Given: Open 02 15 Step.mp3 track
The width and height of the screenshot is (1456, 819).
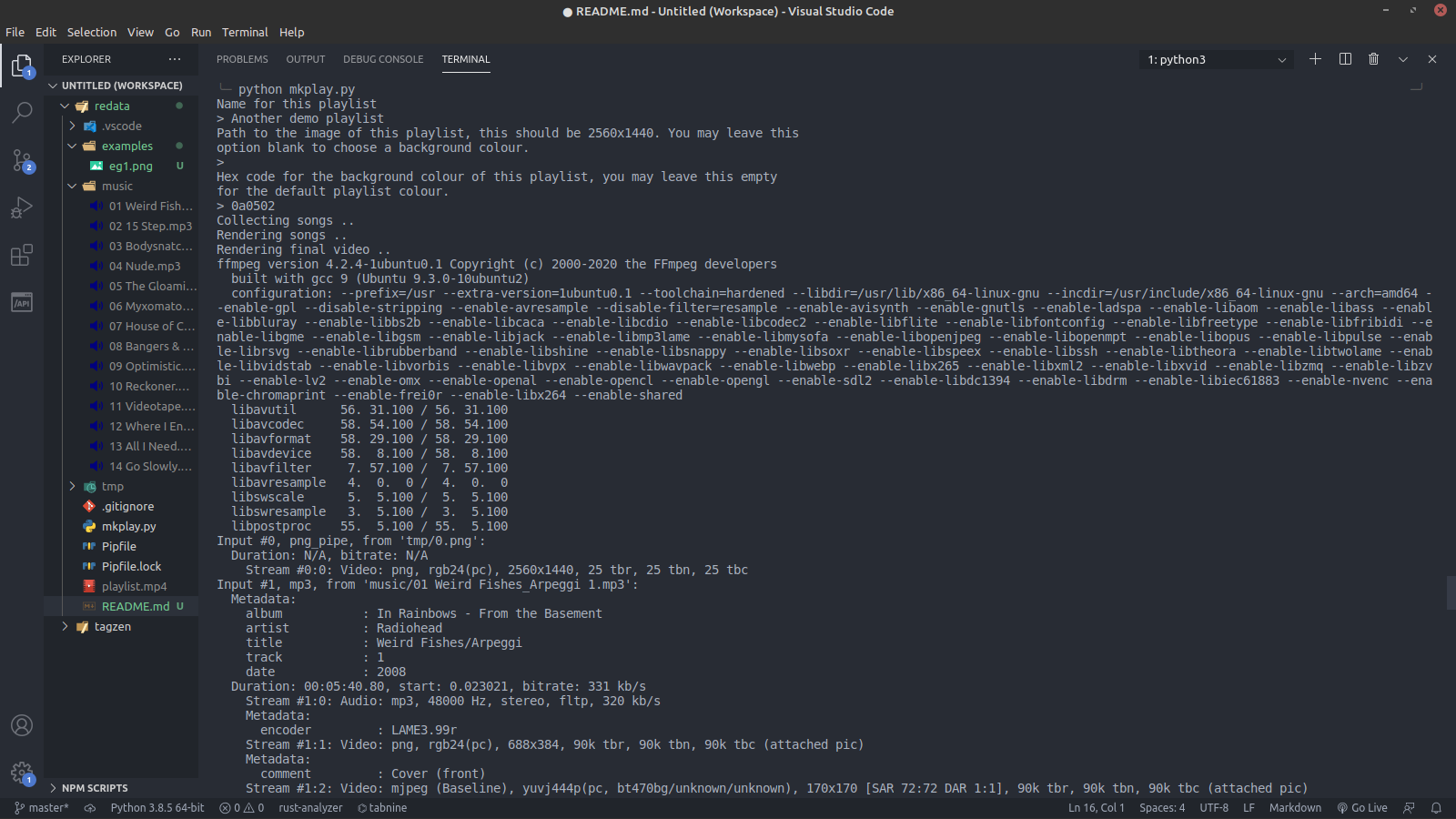Looking at the screenshot, I should coord(150,226).
